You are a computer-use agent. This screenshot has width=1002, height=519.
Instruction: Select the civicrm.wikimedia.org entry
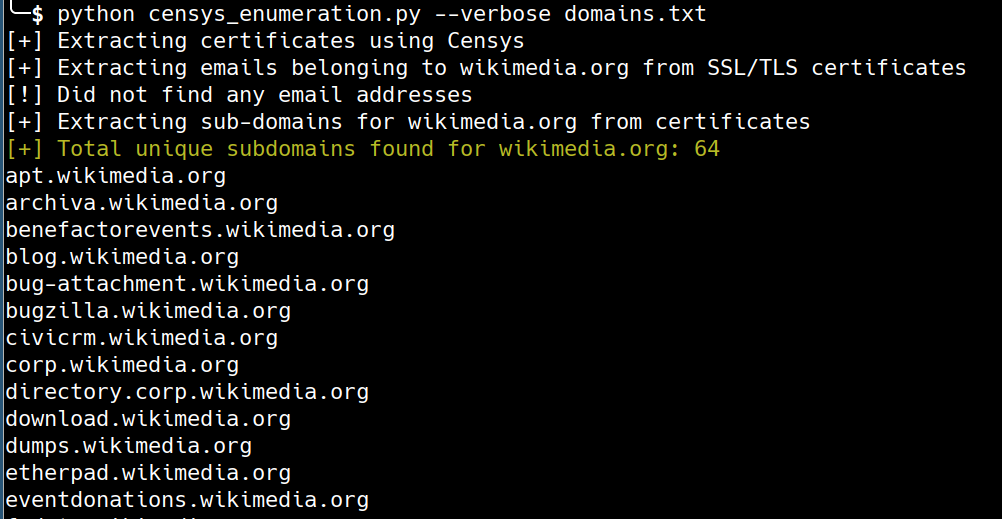point(142,337)
